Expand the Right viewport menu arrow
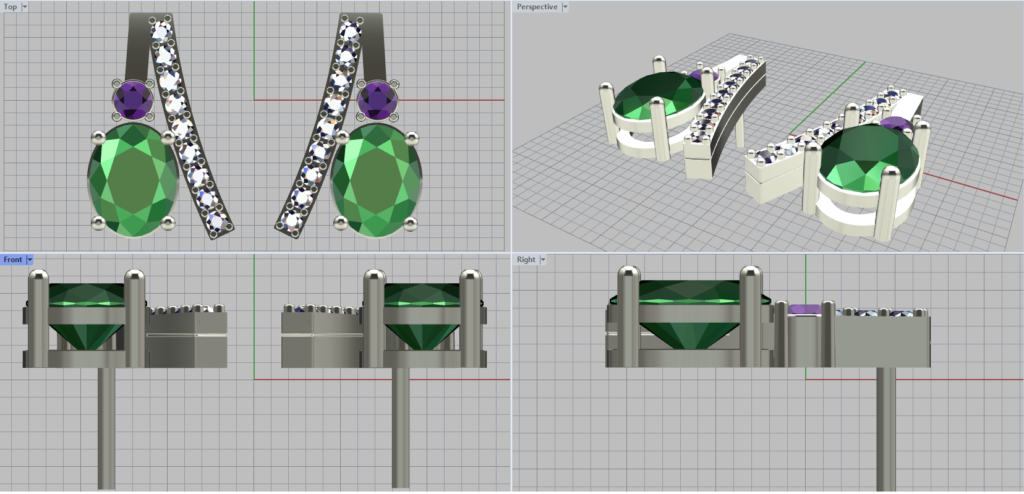 [x=544, y=260]
